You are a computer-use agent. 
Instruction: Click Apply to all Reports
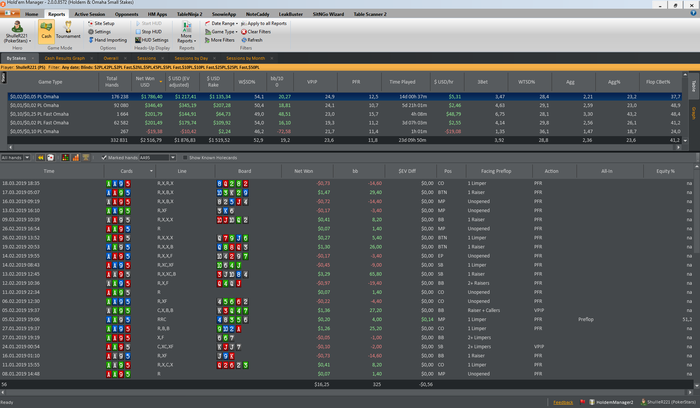264,23
